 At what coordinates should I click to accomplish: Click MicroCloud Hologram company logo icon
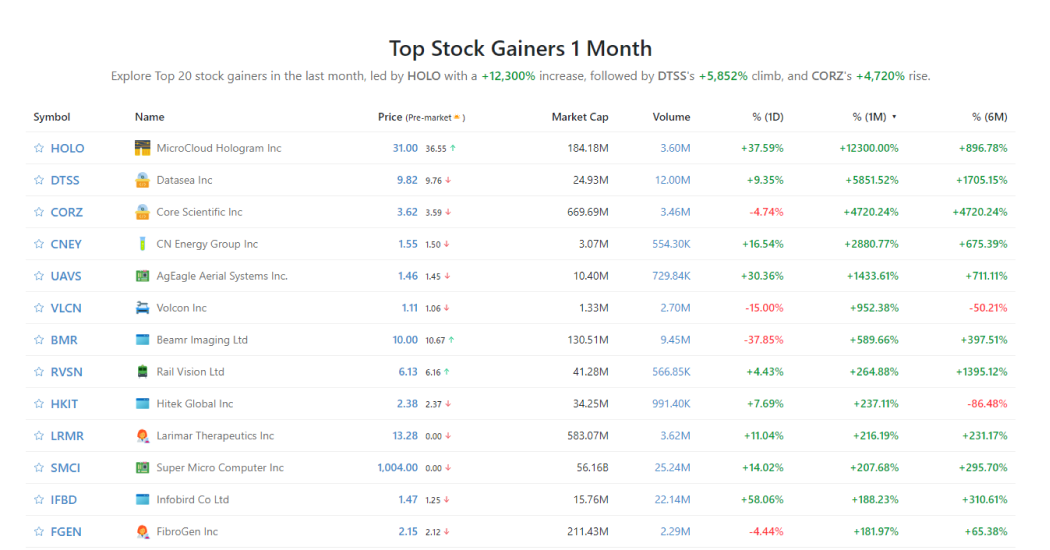click(142, 148)
